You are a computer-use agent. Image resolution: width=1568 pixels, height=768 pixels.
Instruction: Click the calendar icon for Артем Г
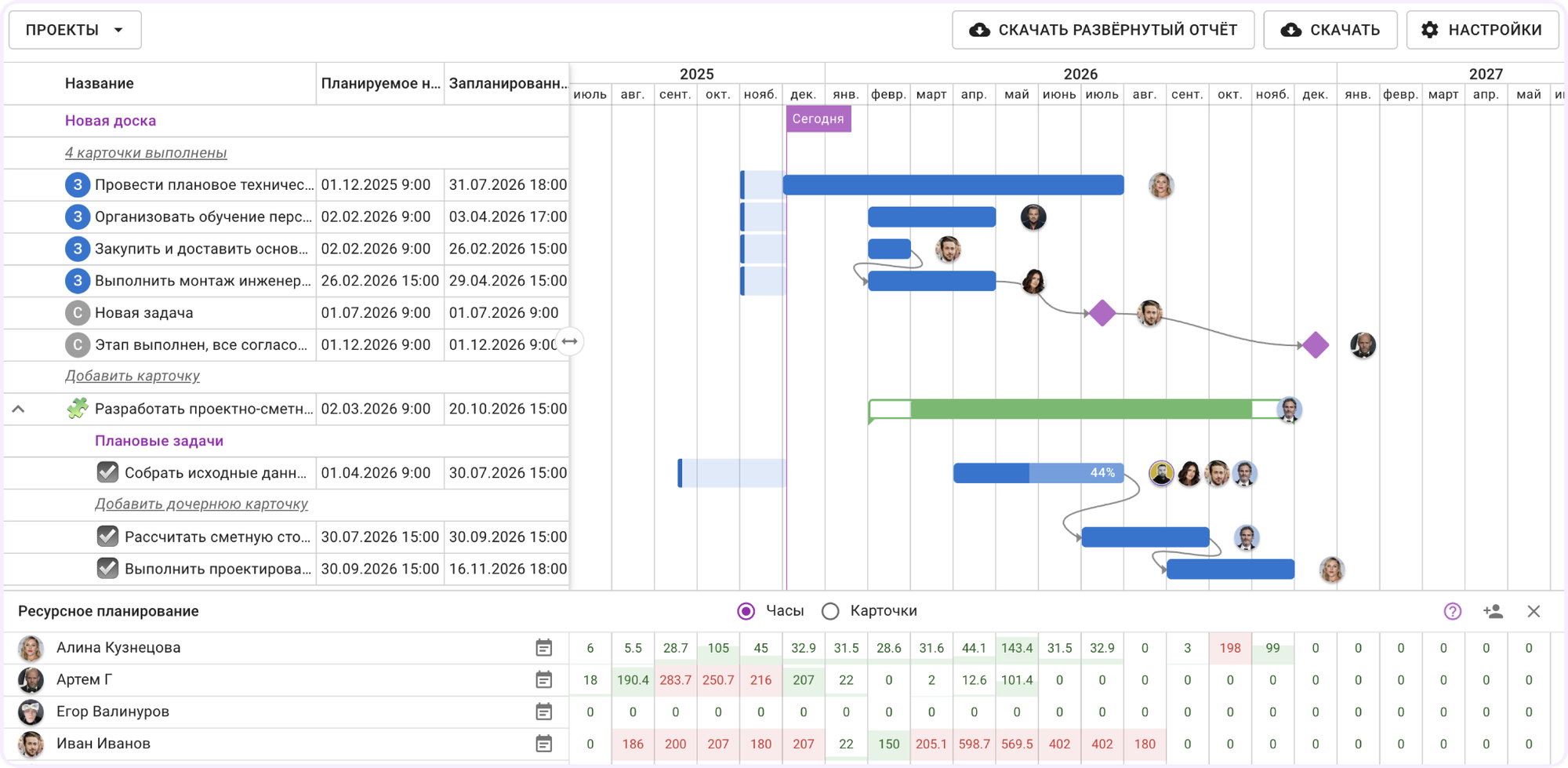(543, 680)
